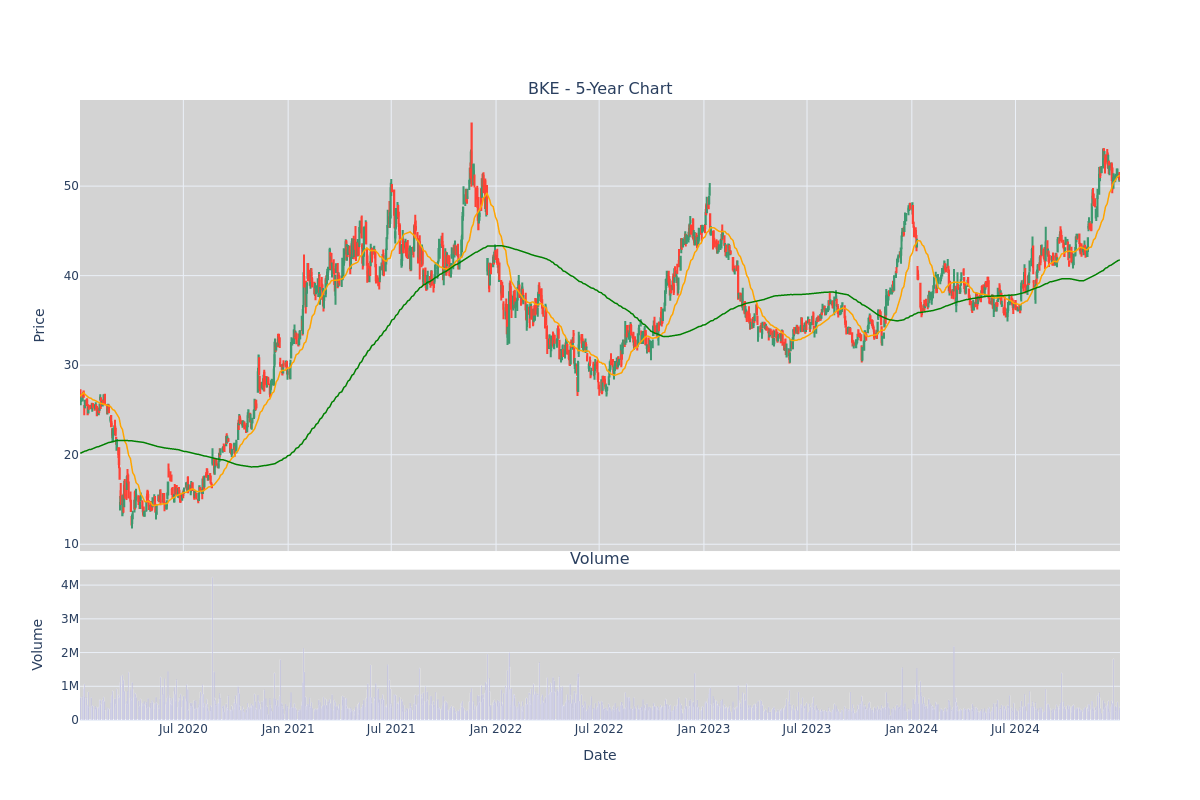1200x800 pixels.
Task: Click price tick label "40"
Action: 71,276
